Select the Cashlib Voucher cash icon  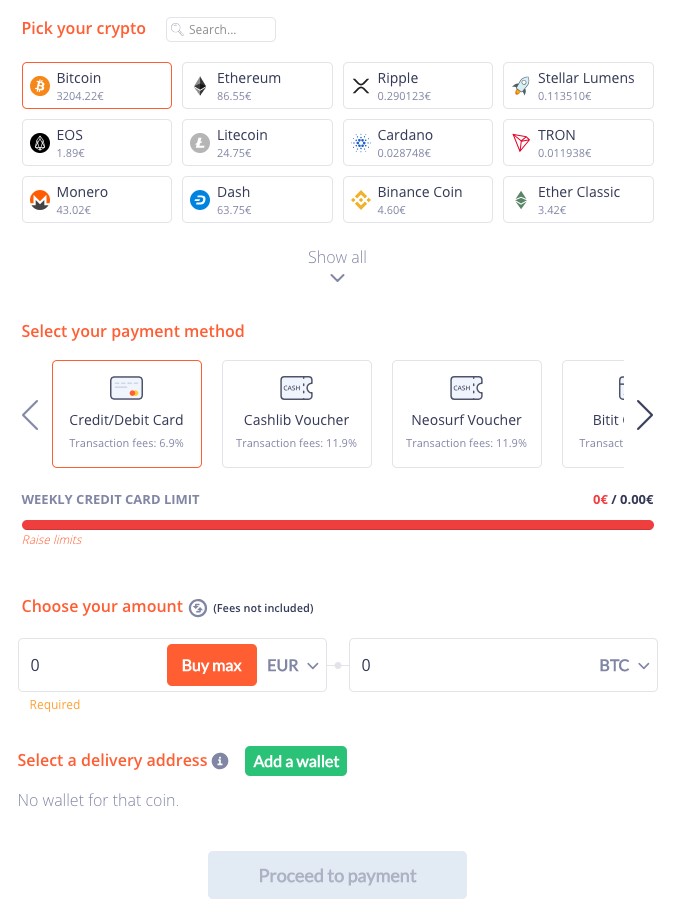(296, 388)
